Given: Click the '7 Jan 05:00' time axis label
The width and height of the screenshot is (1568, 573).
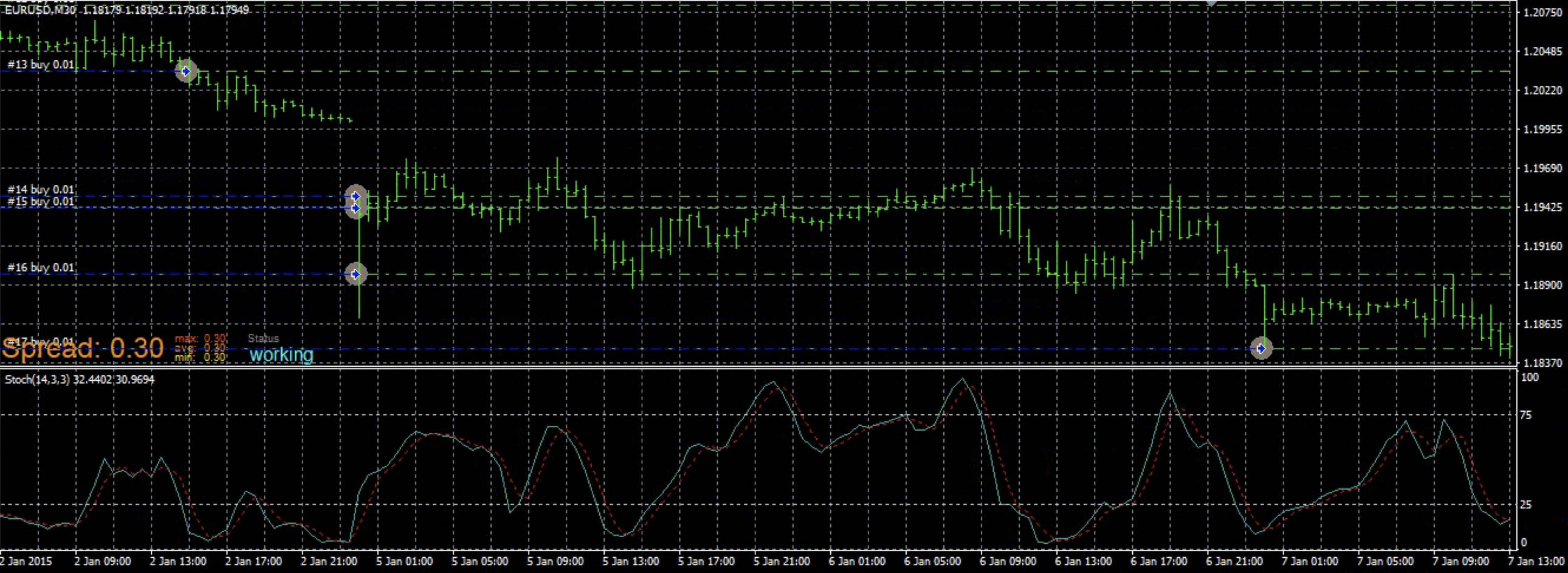Looking at the screenshot, I should pos(1386,561).
